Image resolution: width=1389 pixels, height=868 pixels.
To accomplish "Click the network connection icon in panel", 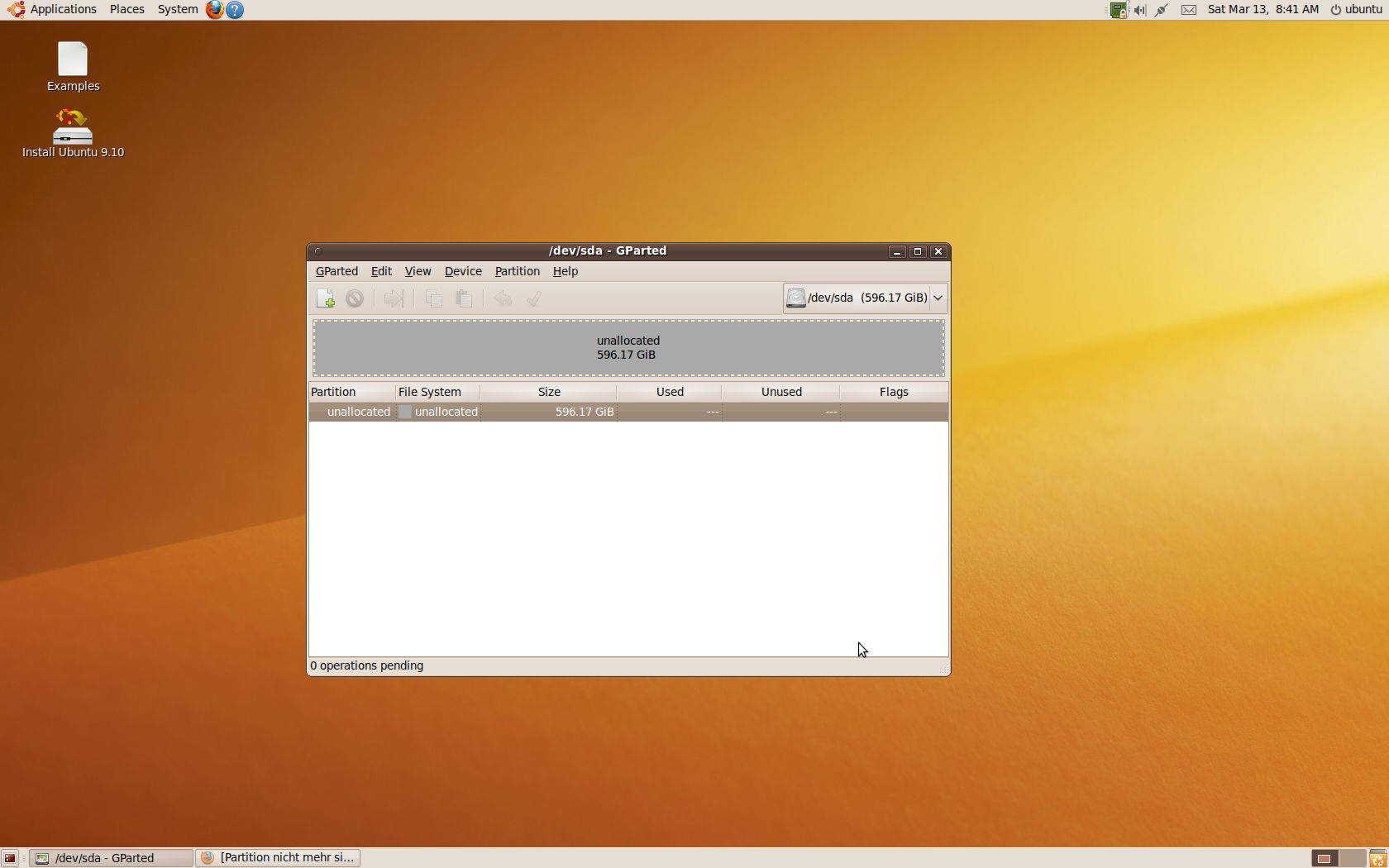I will click(x=1162, y=10).
